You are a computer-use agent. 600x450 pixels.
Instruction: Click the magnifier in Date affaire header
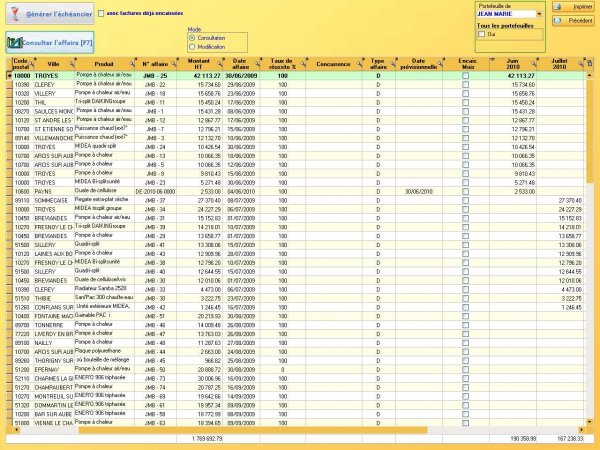click(x=258, y=64)
